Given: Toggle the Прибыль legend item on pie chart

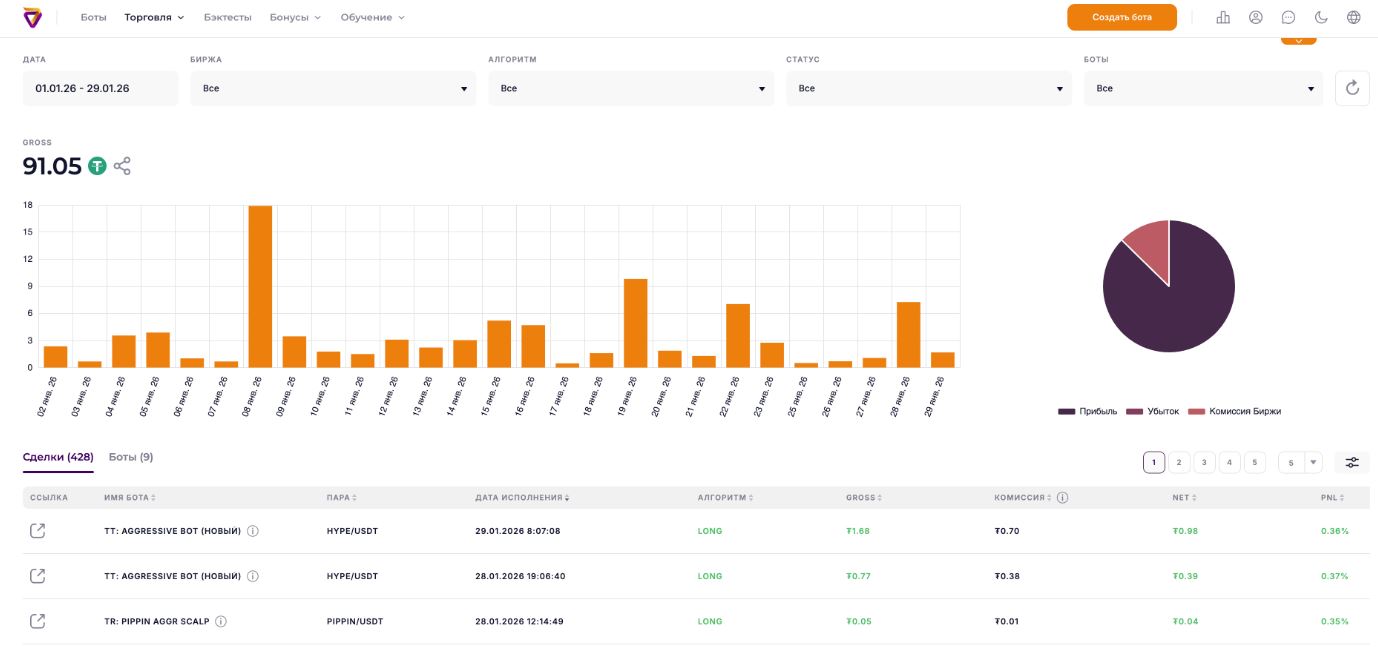Looking at the screenshot, I should point(1088,411).
